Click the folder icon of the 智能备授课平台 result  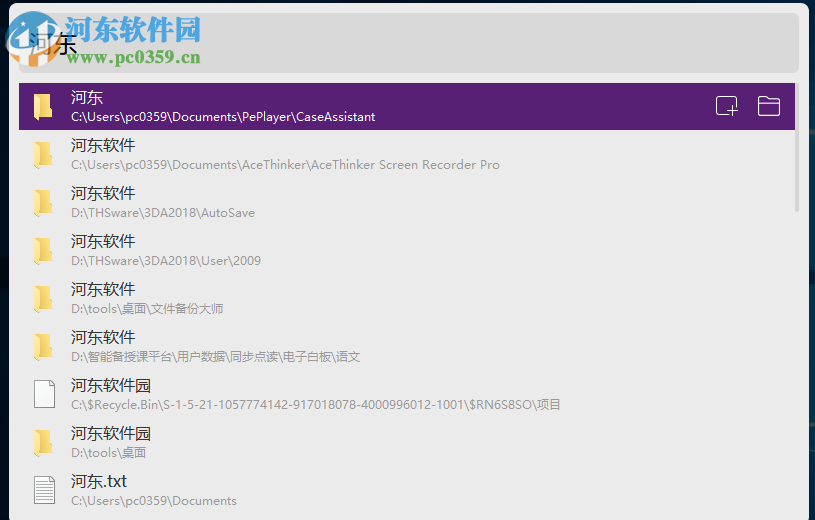(43, 347)
